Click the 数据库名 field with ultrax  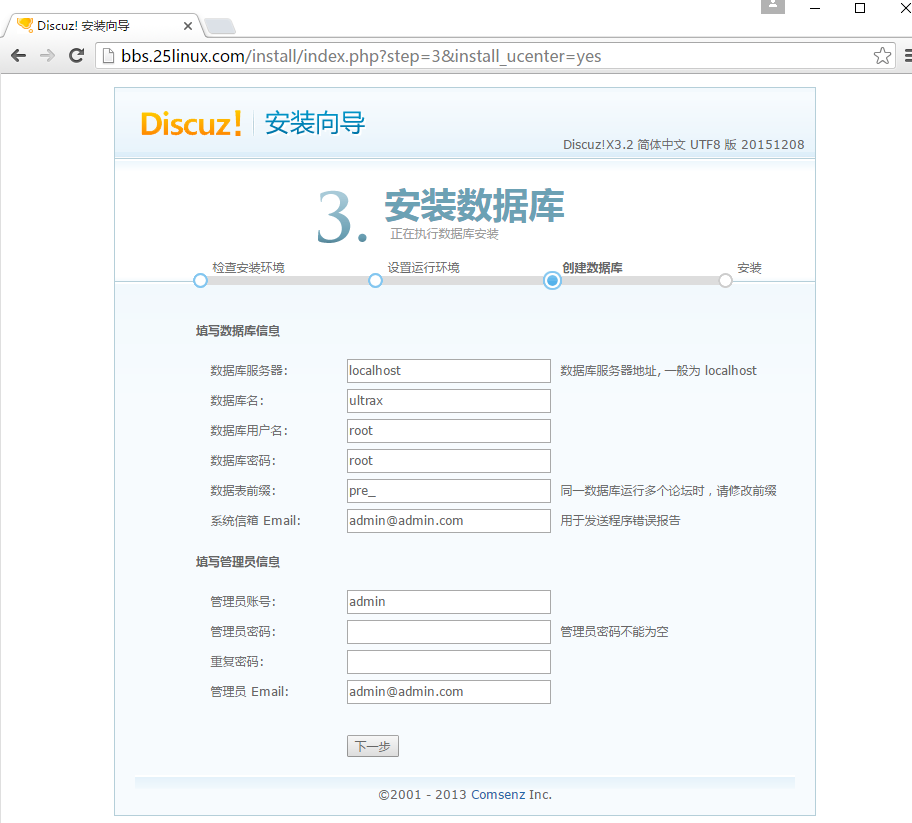coord(448,401)
